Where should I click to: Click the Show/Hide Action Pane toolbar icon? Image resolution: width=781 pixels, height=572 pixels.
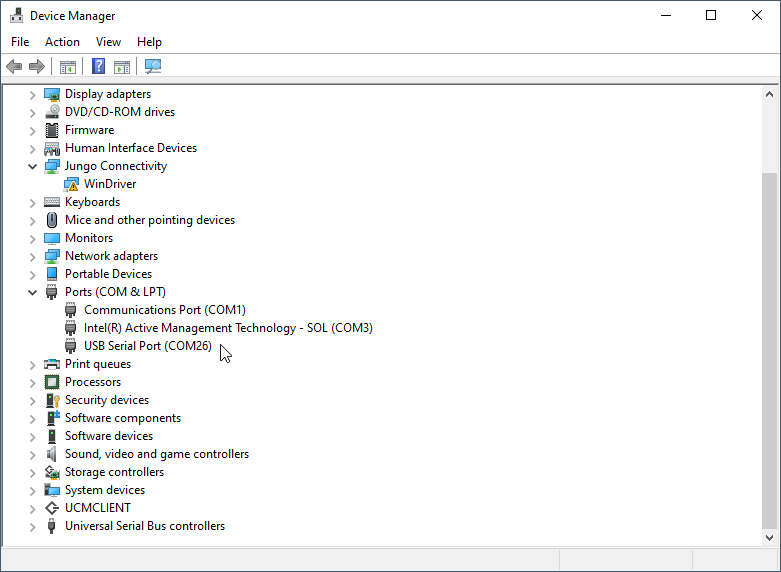[x=122, y=66]
